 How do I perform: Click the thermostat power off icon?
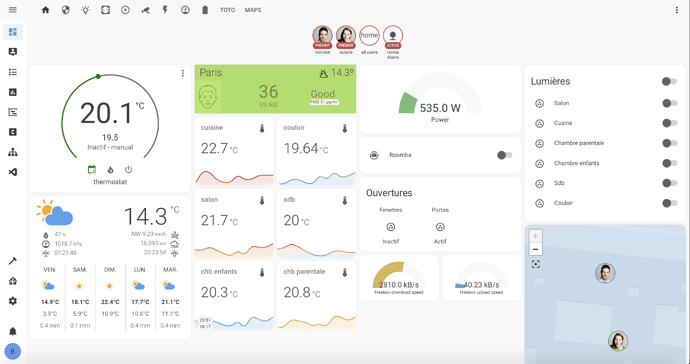click(128, 169)
